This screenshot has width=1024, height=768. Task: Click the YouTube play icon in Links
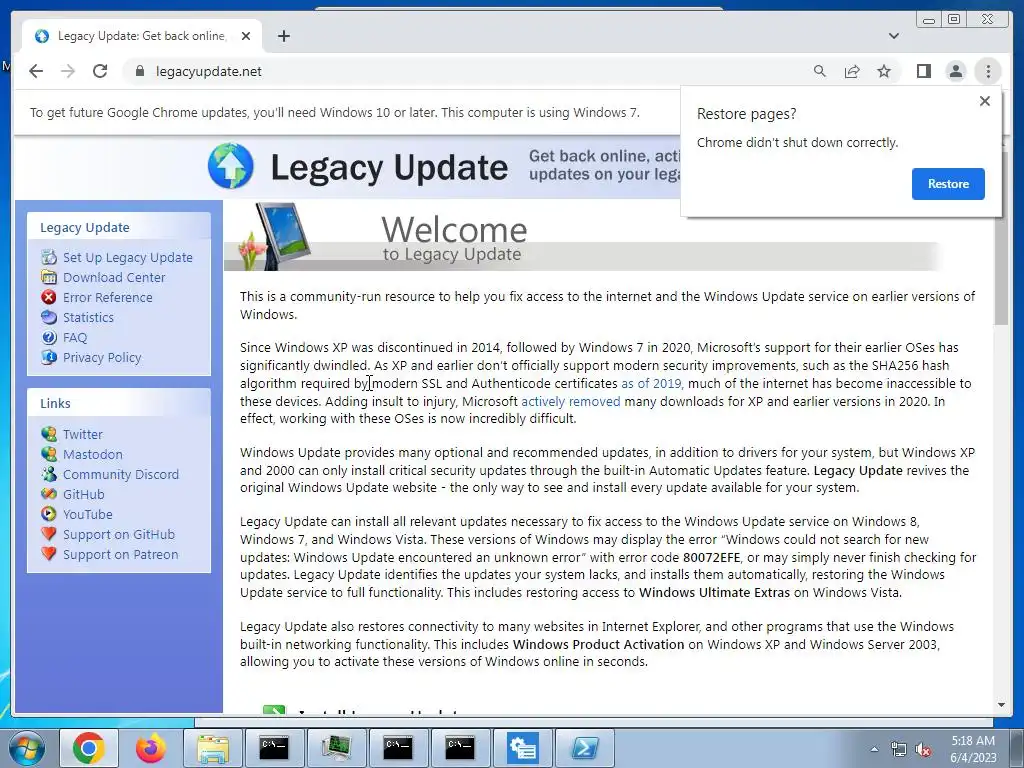pyautogui.click(x=49, y=514)
